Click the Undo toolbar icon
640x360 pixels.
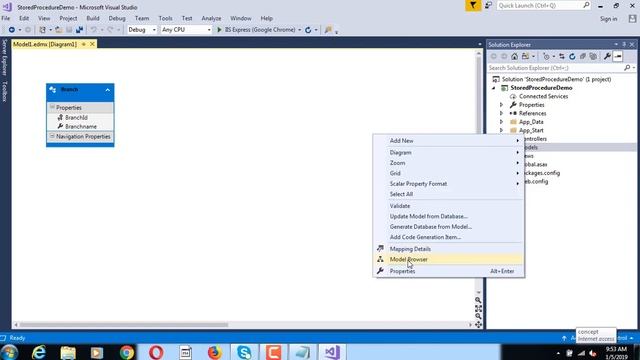pyautogui.click(x=93, y=30)
